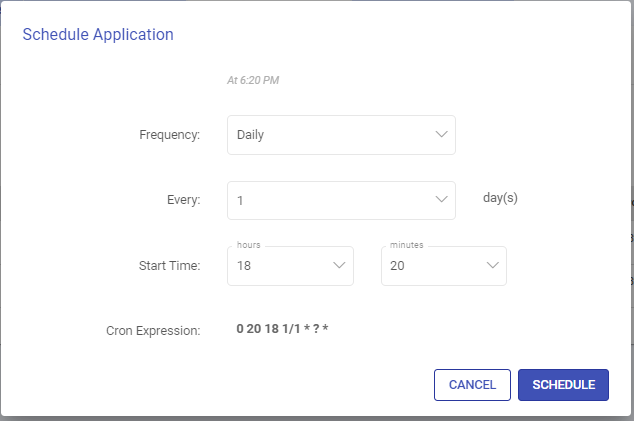This screenshot has width=634, height=421.
Task: Click the 'At 6:20 PM' schedule summary text
Action: point(253,80)
